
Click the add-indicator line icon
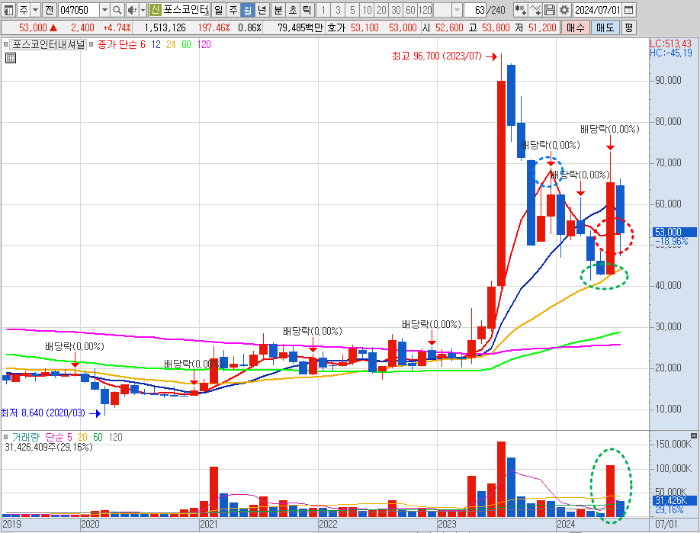(x=536, y=9)
